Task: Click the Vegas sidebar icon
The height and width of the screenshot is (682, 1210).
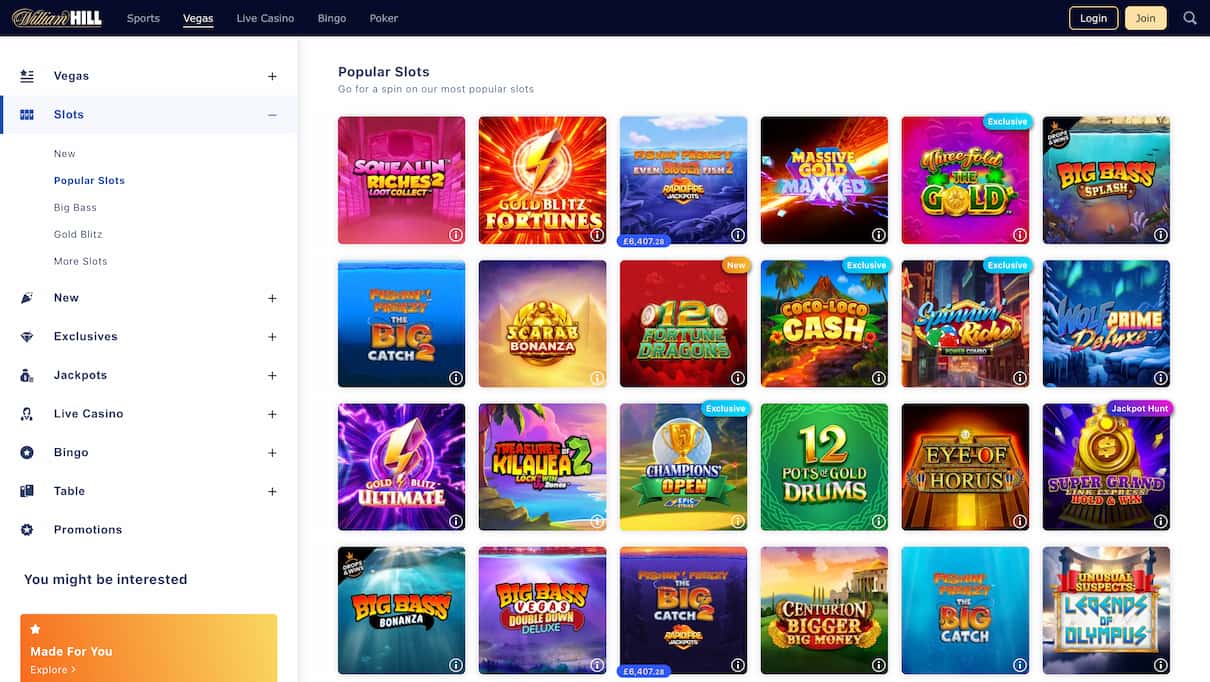Action: 27,76
